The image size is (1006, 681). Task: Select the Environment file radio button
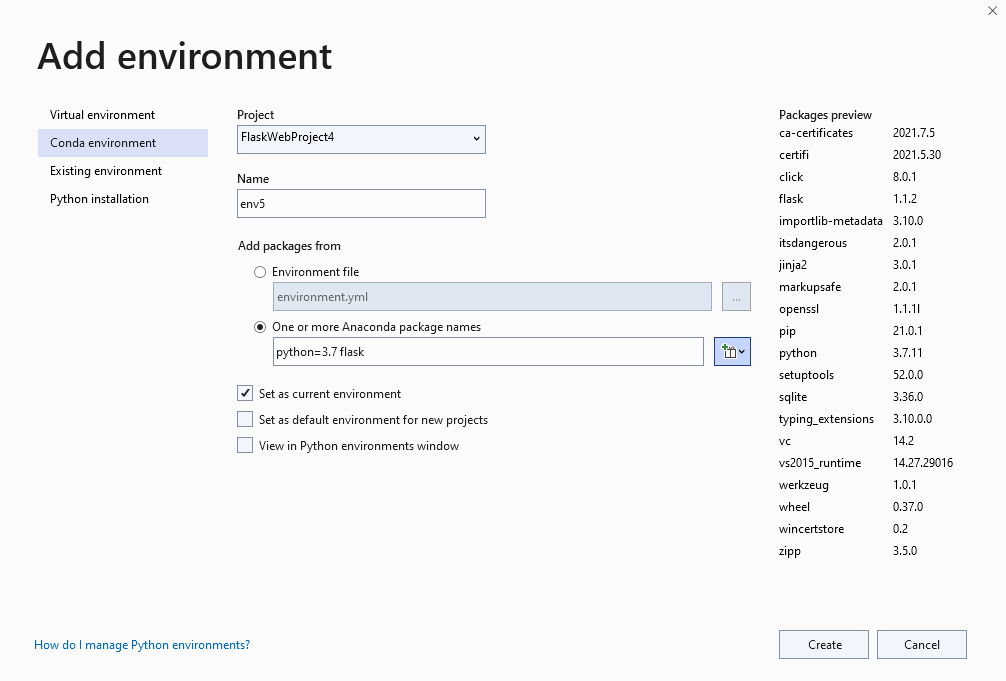[260, 271]
